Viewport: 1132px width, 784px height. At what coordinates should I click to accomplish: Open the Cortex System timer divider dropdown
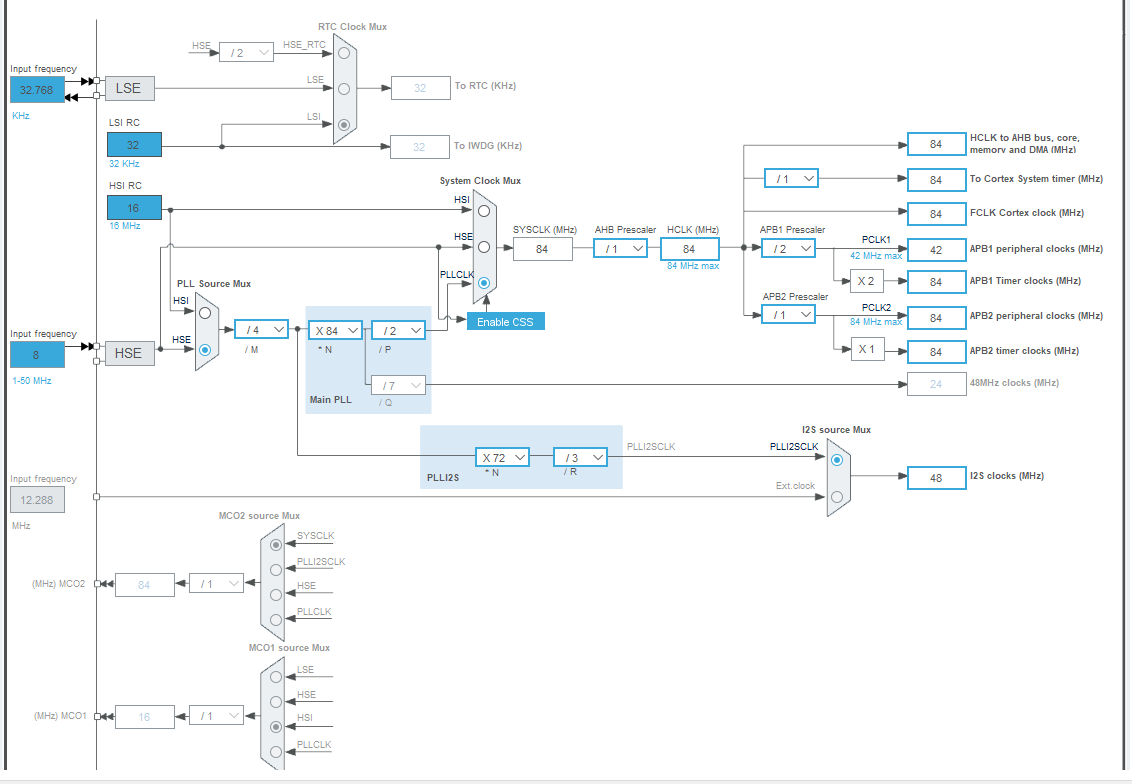(791, 178)
